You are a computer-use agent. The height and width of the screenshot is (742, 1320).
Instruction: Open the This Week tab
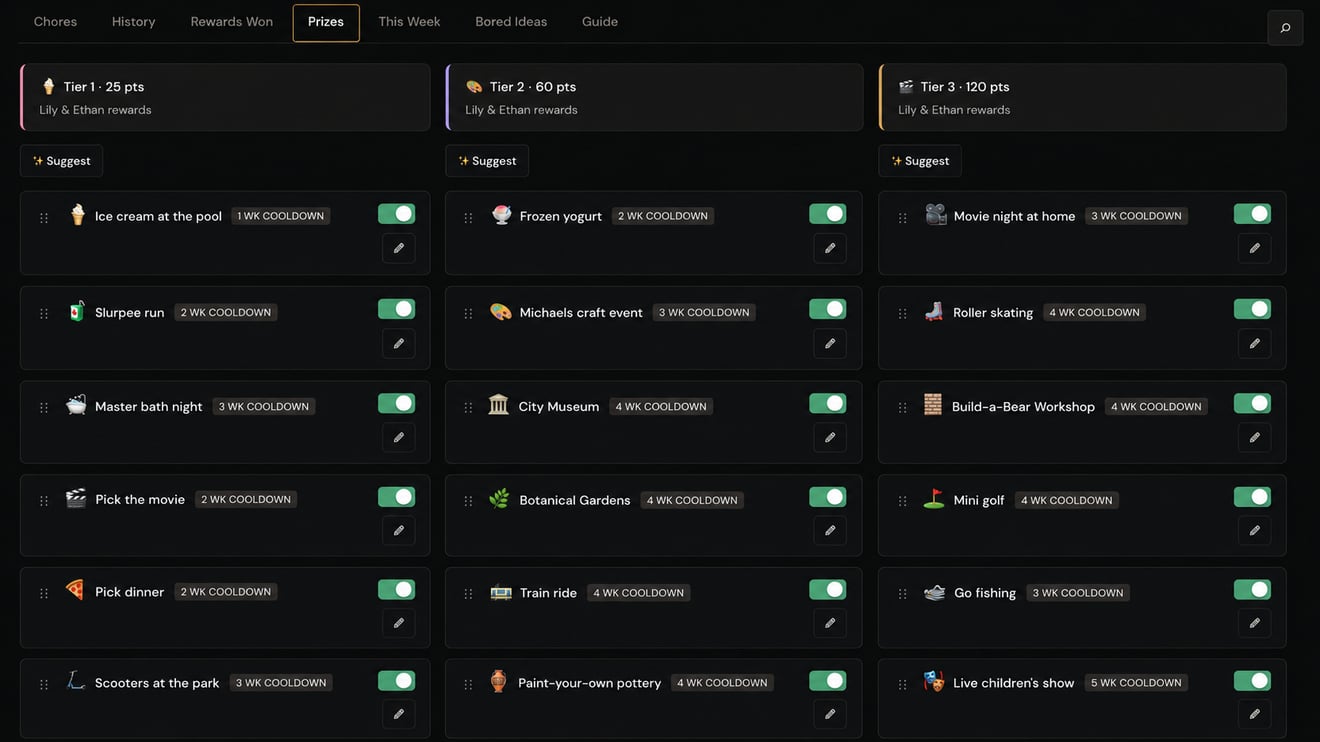409,22
